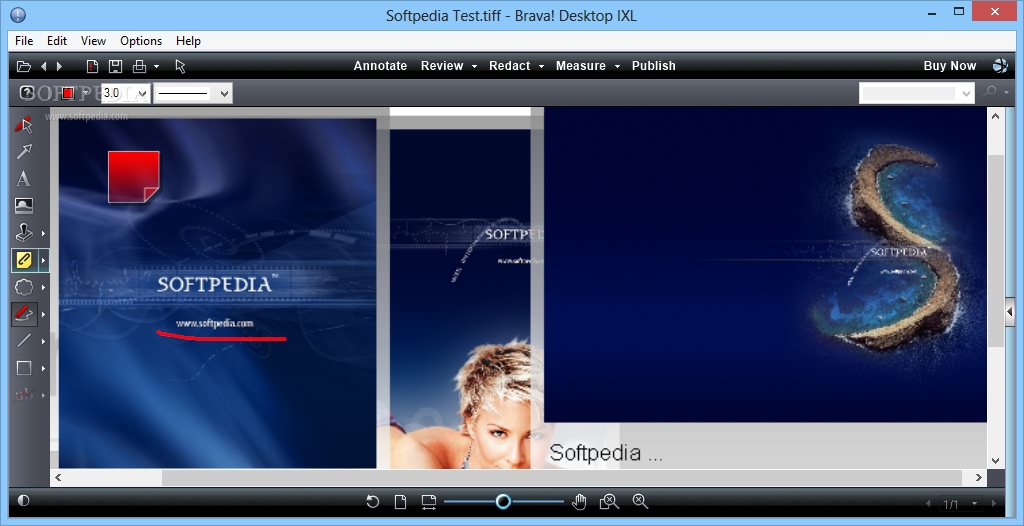
Task: Open the Help menu
Action: click(188, 41)
